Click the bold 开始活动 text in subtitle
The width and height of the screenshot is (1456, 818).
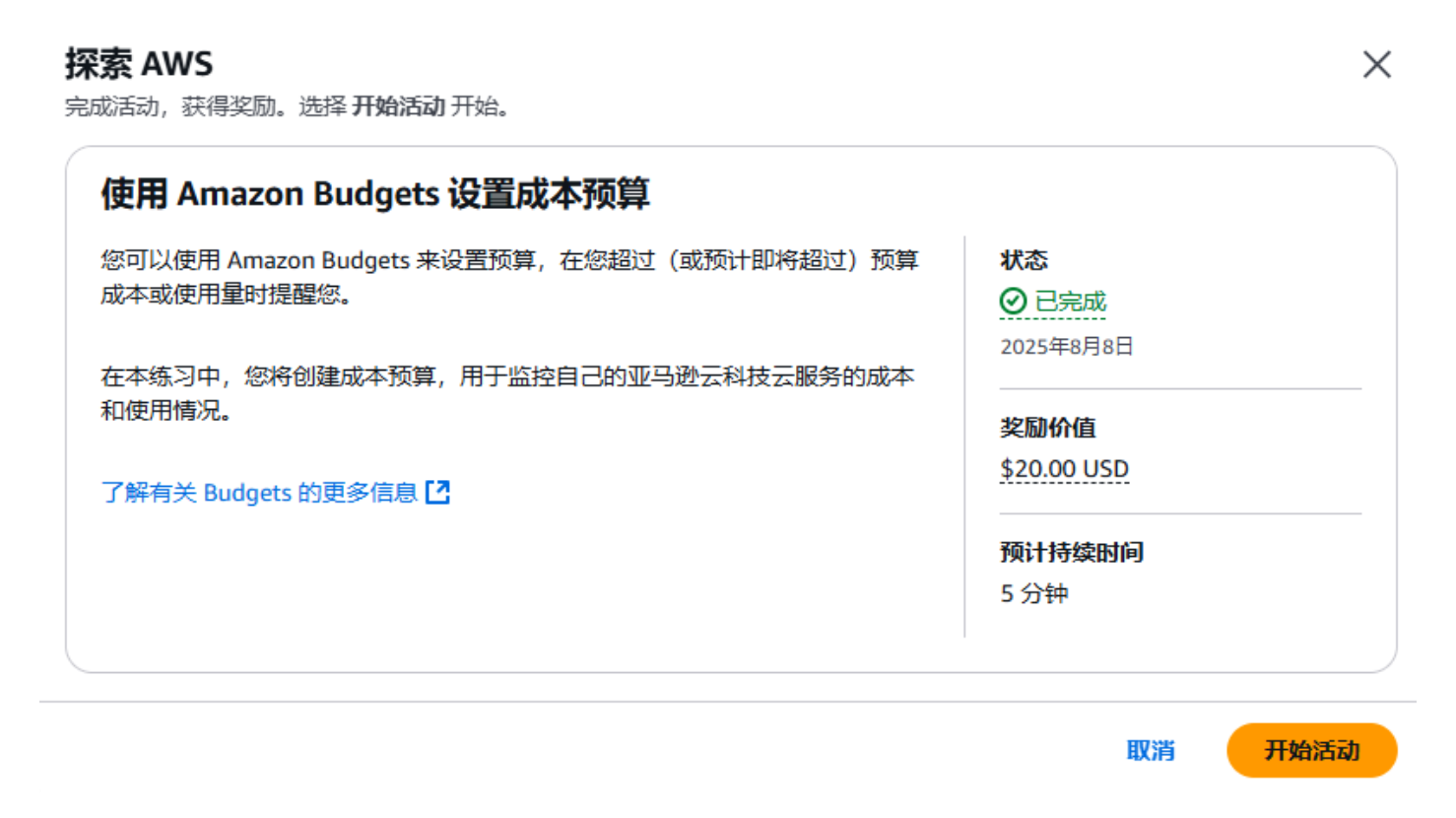[x=398, y=106]
